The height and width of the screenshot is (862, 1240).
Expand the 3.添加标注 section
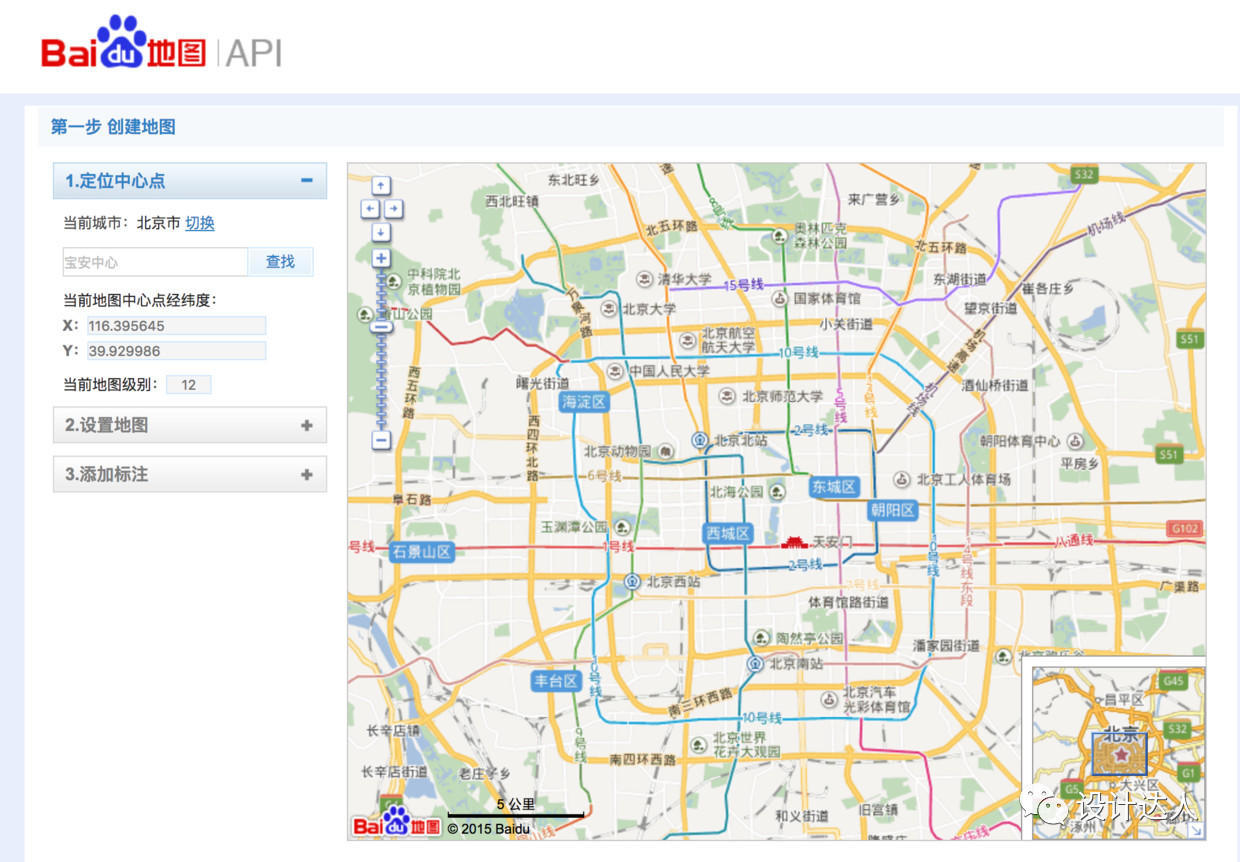click(306, 475)
